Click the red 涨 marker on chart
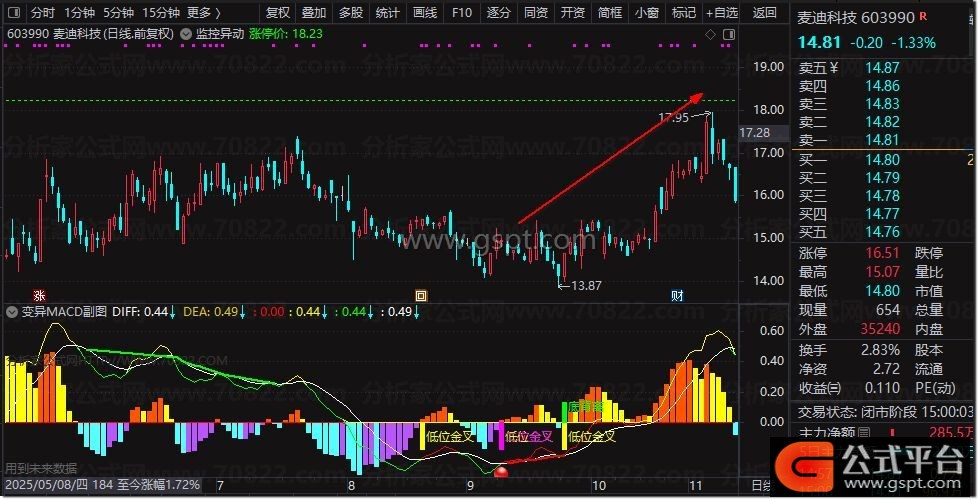Image resolution: width=980 pixels, height=500 pixels. click(x=39, y=295)
